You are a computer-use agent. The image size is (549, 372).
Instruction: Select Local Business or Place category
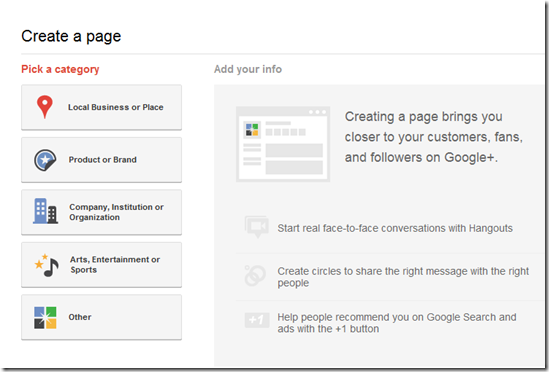[x=102, y=107]
